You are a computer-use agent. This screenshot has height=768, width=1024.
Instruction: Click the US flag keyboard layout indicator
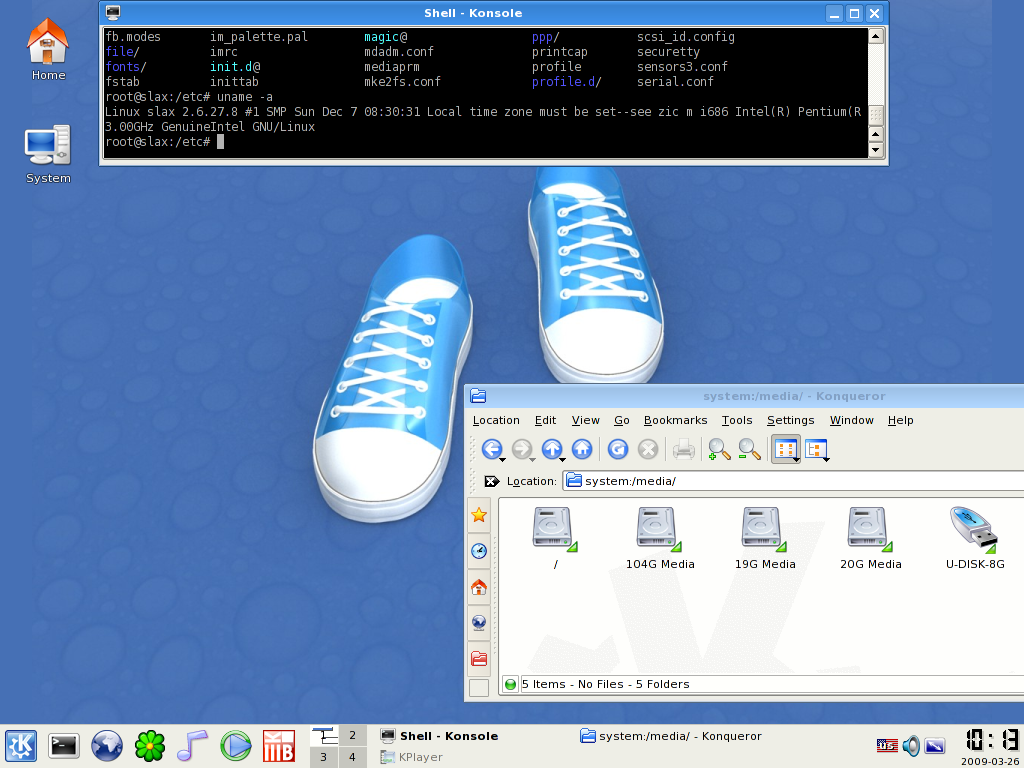[887, 745]
